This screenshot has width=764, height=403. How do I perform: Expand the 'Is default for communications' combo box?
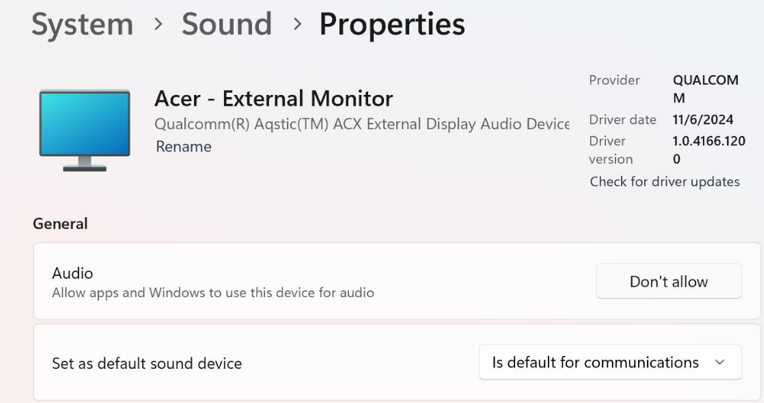pos(610,362)
